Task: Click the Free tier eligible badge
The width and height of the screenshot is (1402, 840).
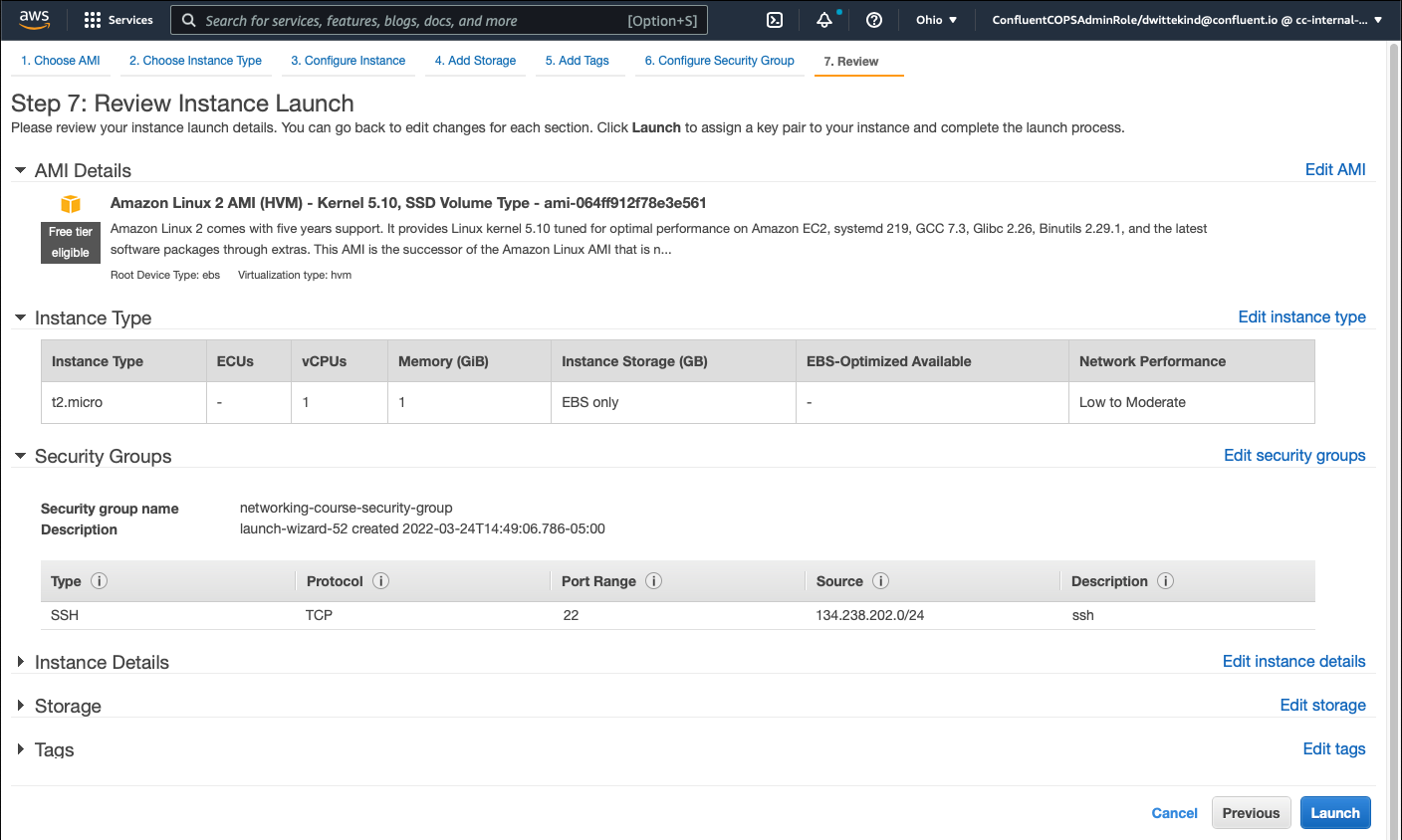Action: click(x=71, y=242)
